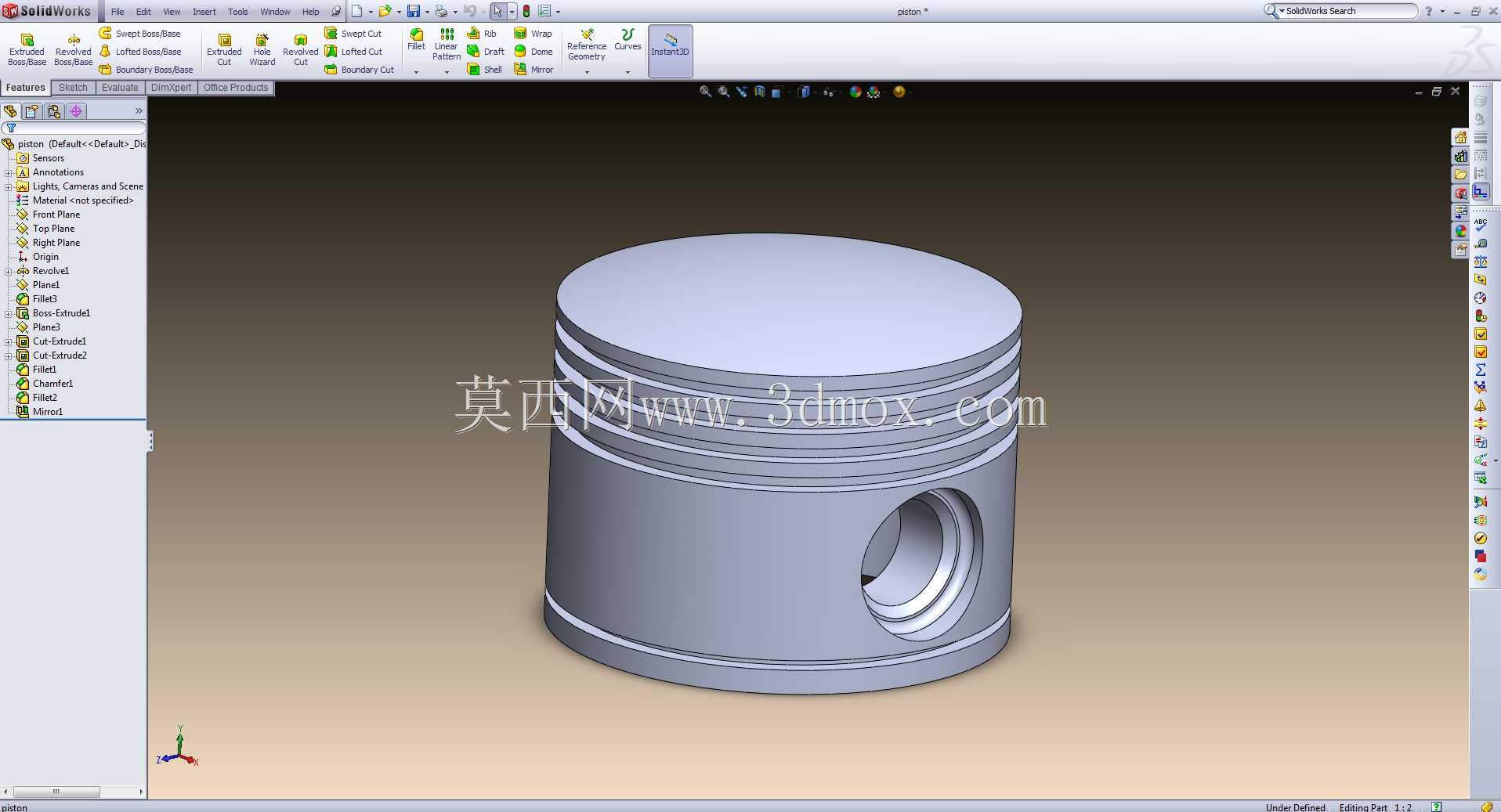The image size is (1501, 812).
Task: Expand Lights, Cameras and Scene node
Action: tap(8, 186)
